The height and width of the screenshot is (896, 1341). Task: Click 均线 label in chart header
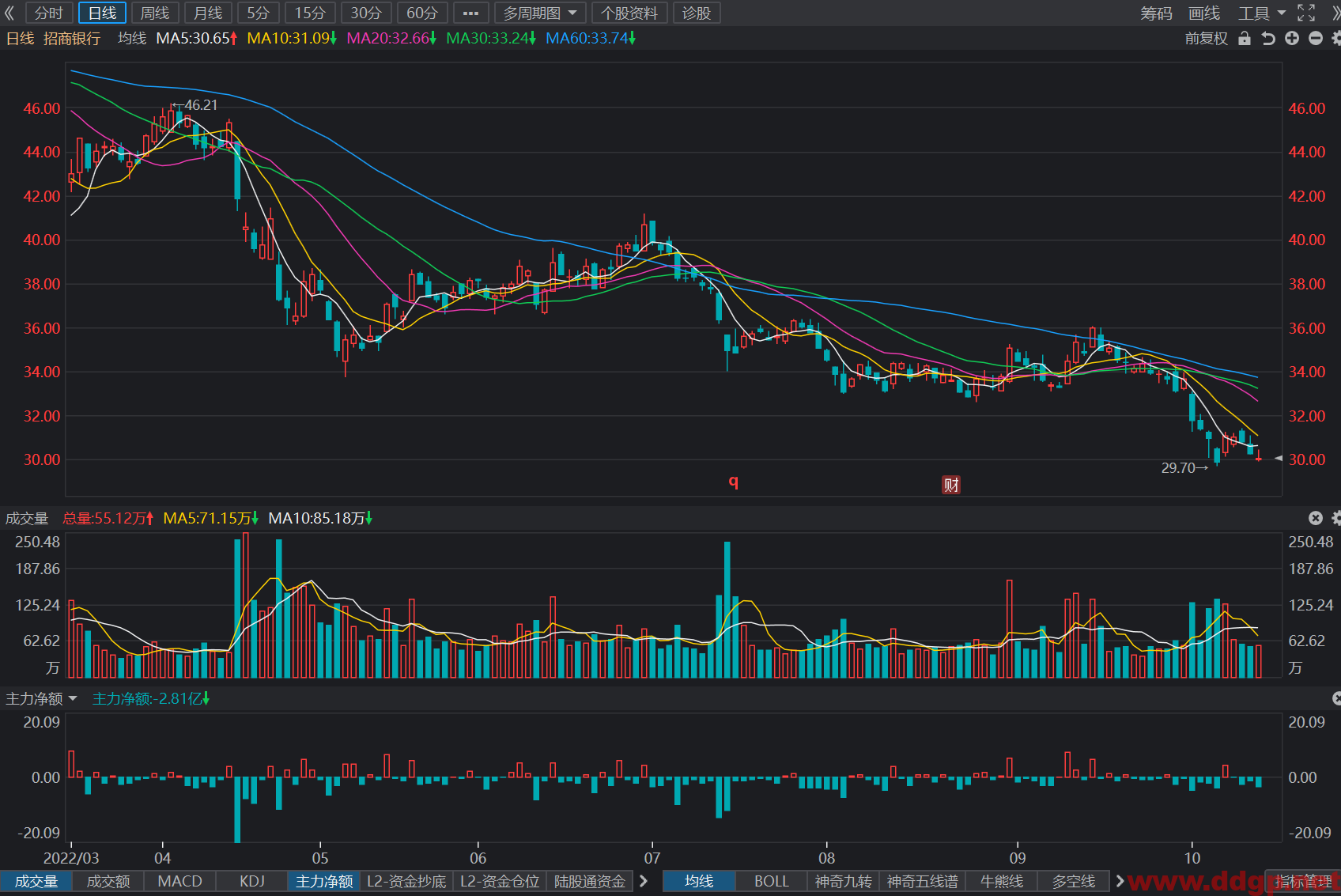[x=132, y=38]
